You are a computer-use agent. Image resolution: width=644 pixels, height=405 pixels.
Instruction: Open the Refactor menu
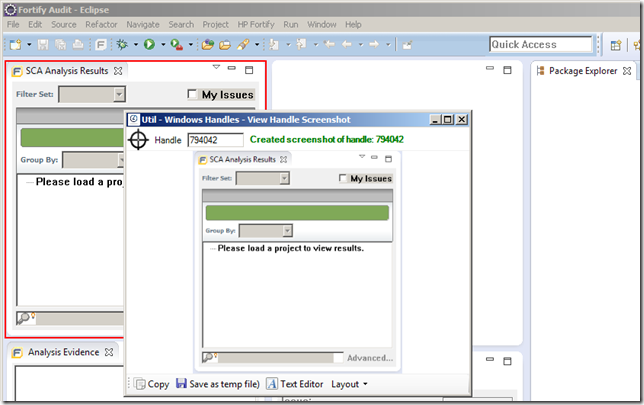click(101, 23)
